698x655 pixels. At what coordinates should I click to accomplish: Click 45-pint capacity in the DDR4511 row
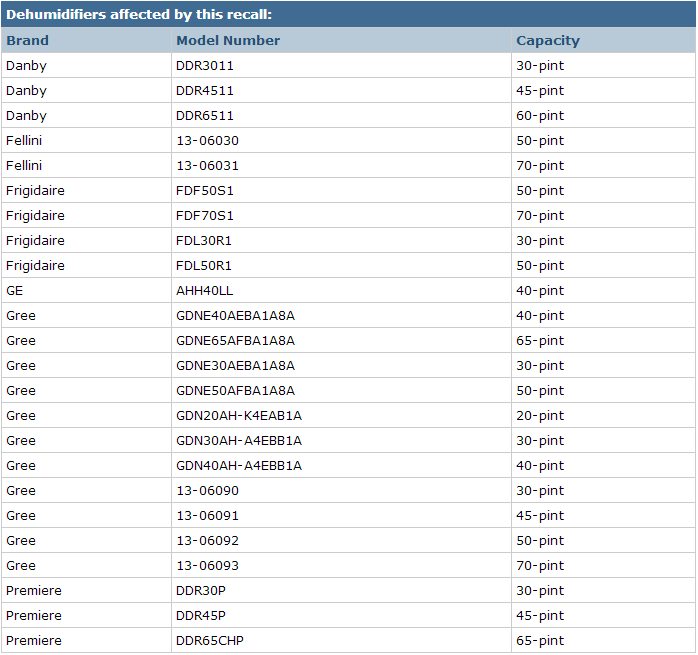(540, 91)
